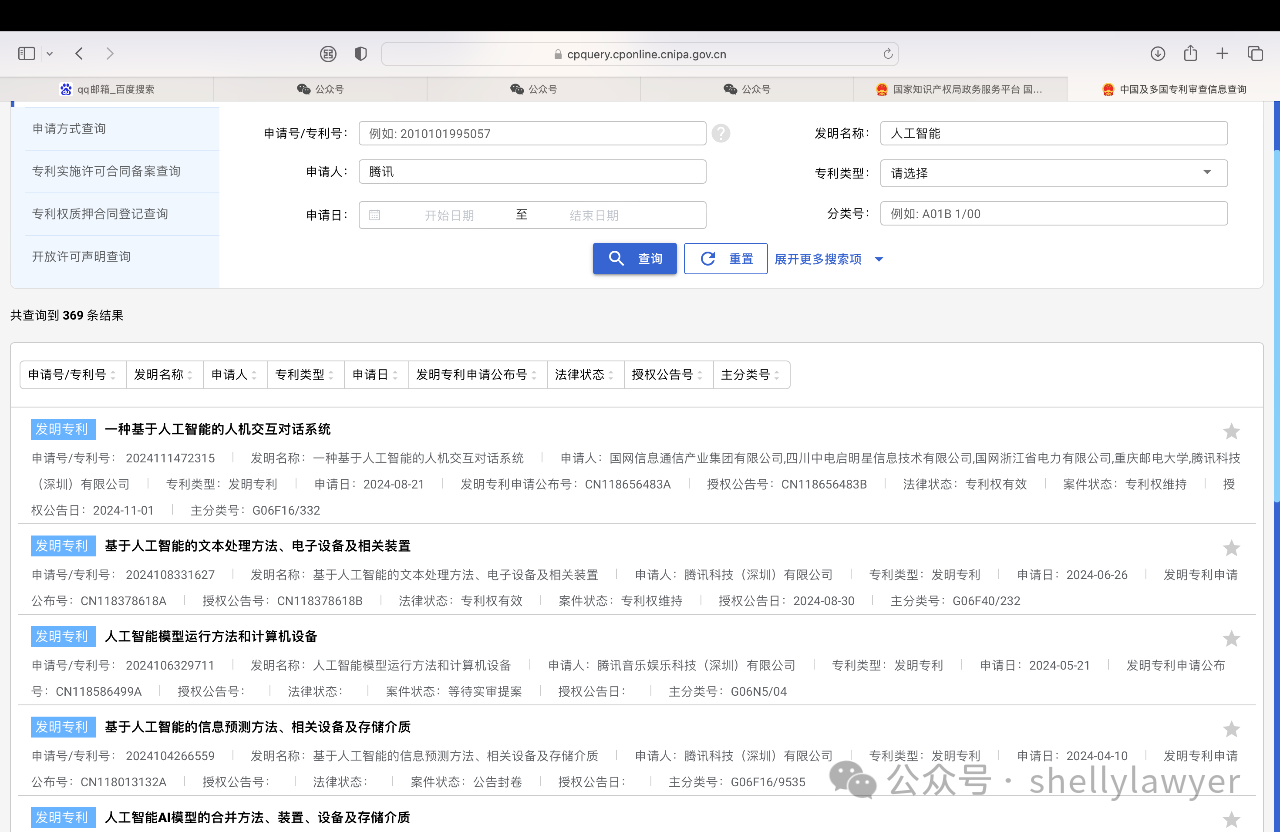The image size is (1280, 832).
Task: Star the 文本处理方法 patent result
Action: tap(1232, 548)
